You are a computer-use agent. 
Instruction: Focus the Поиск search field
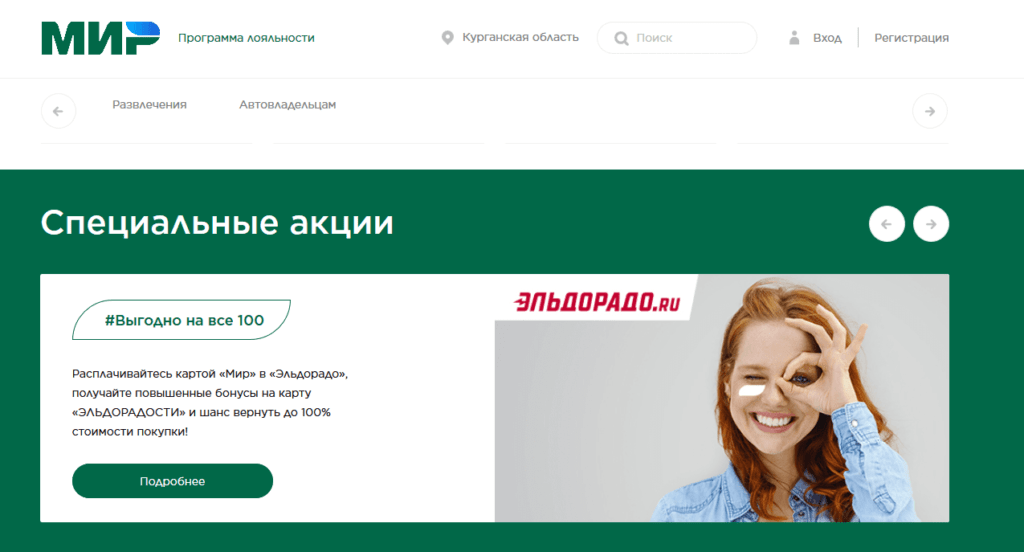click(x=677, y=38)
